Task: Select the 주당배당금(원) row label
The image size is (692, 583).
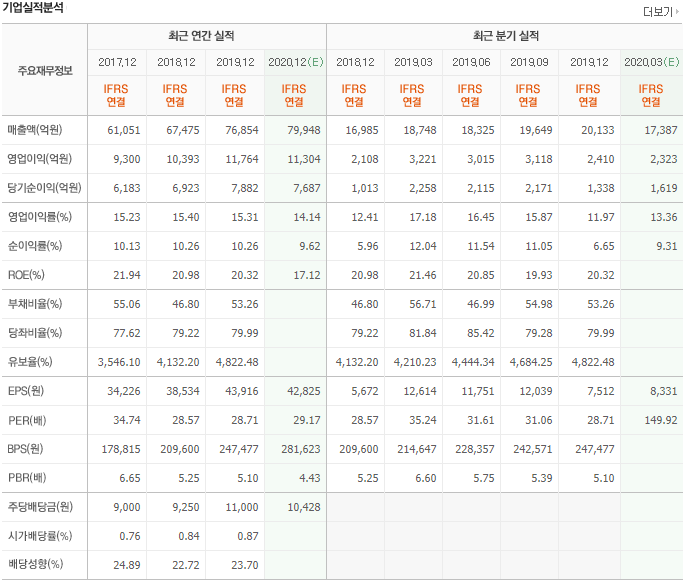Action: point(40,507)
